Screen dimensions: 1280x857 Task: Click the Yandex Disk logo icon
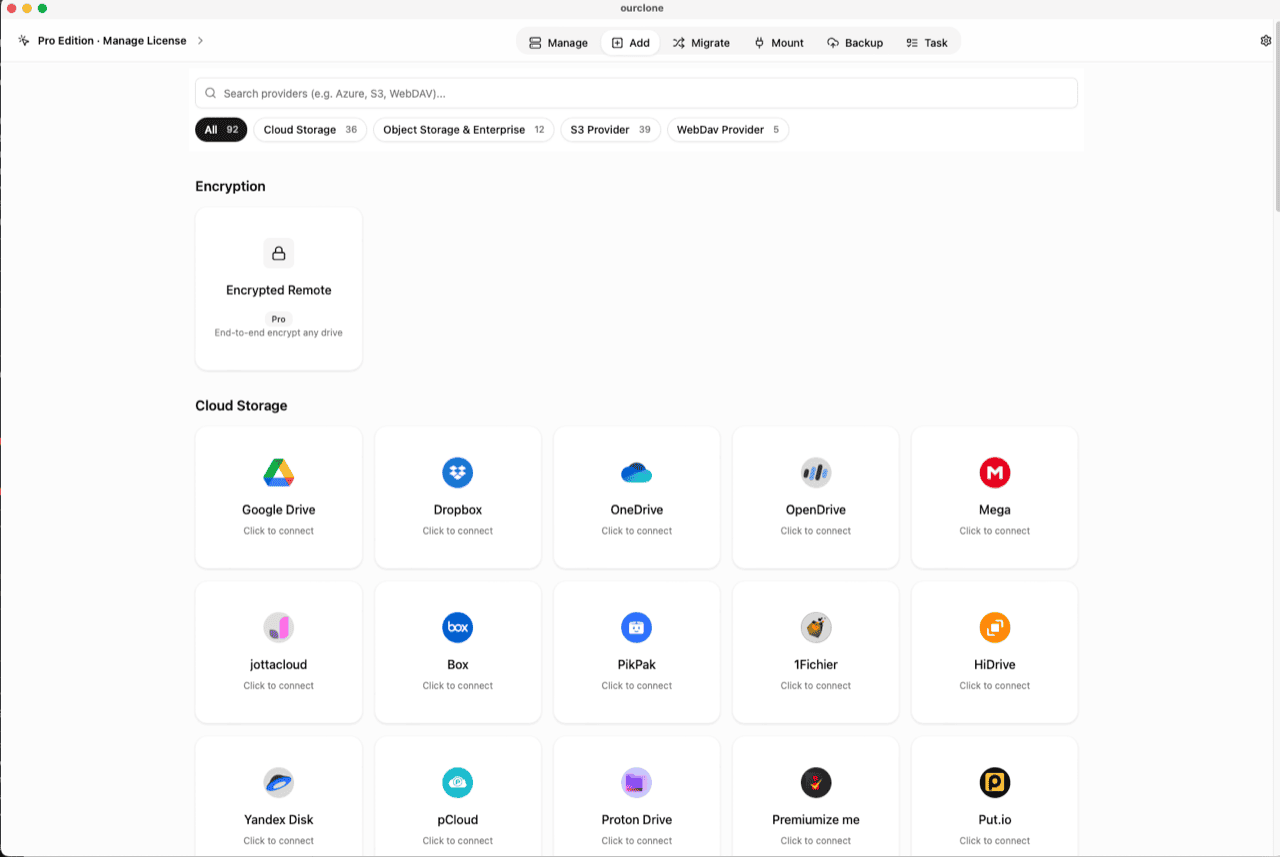coord(278,782)
